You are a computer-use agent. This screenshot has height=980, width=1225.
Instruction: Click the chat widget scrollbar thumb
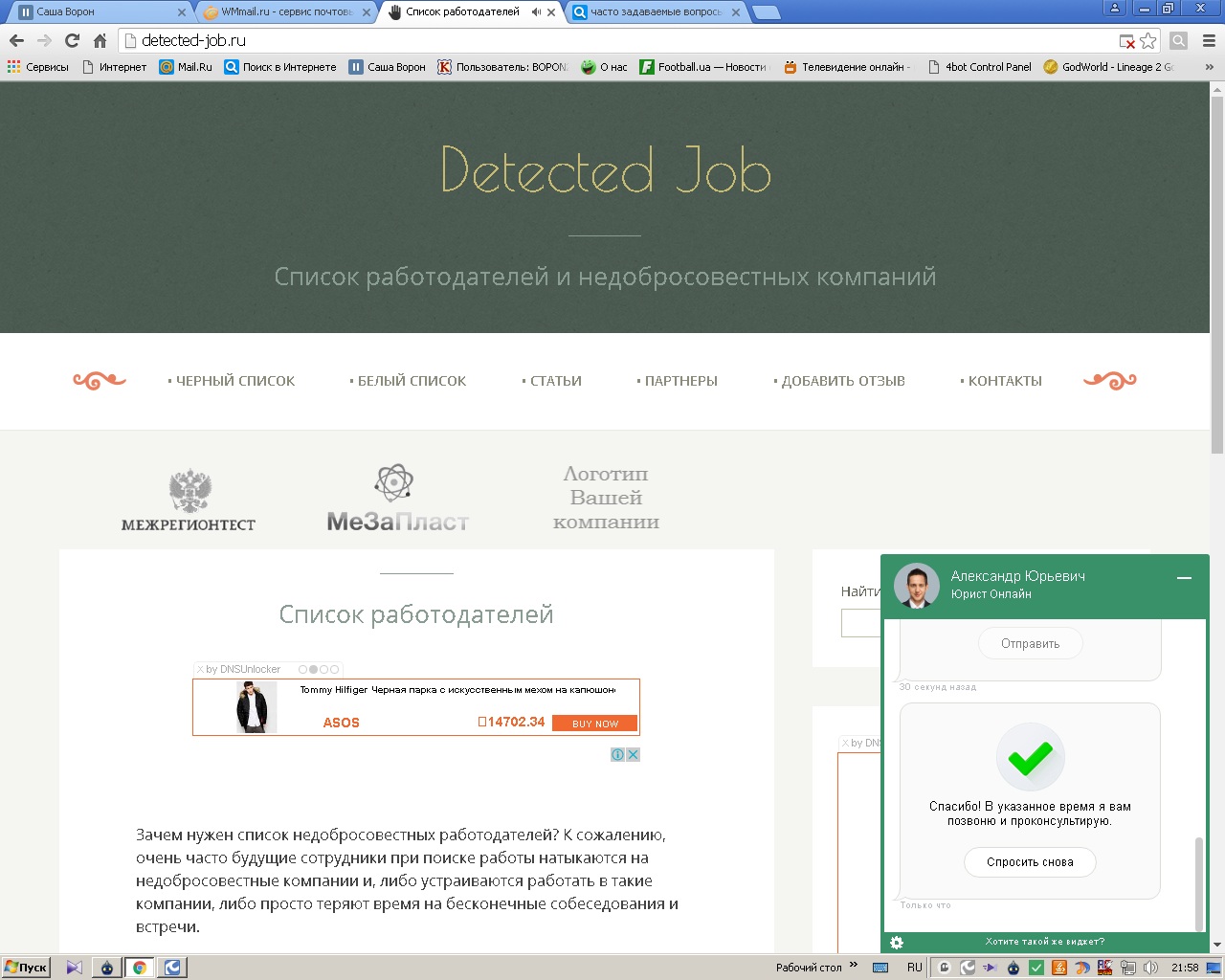click(1199, 883)
